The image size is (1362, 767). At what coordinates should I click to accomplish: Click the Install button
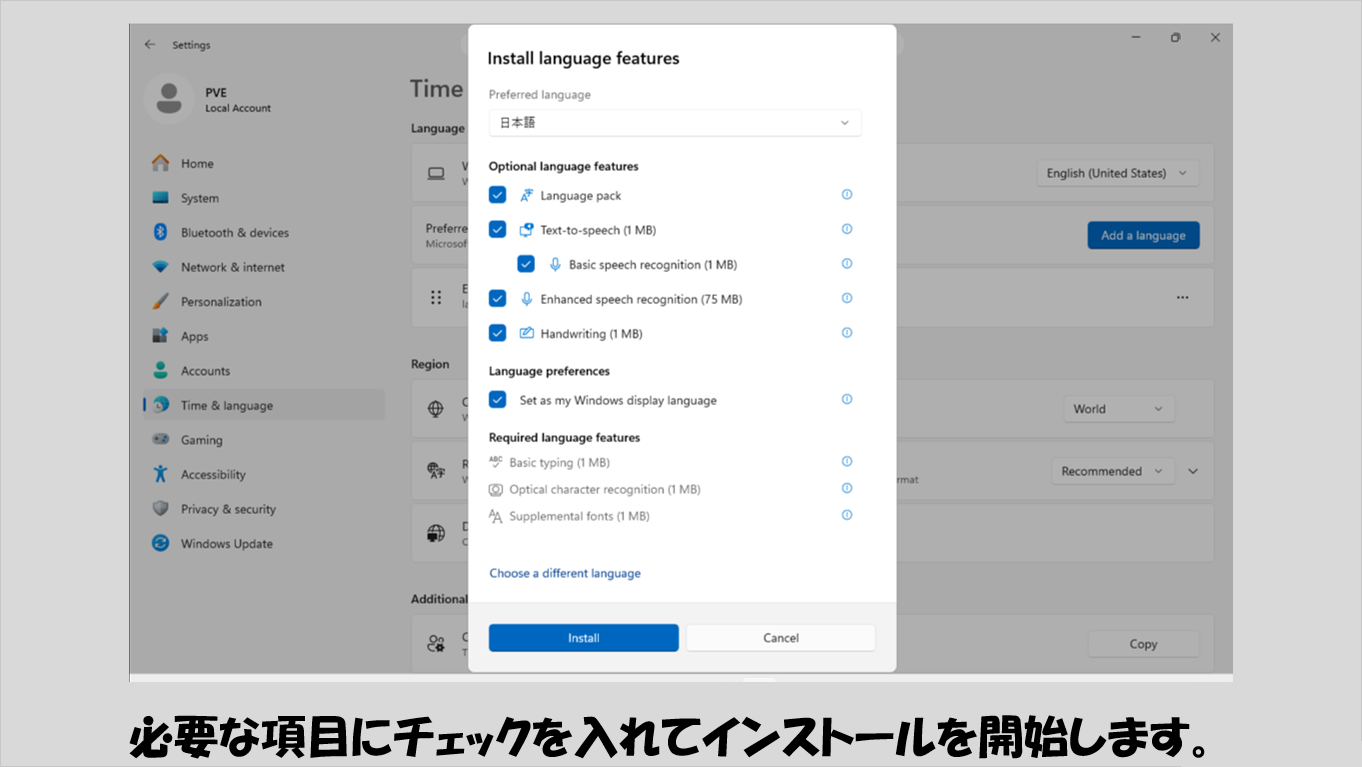[583, 638]
